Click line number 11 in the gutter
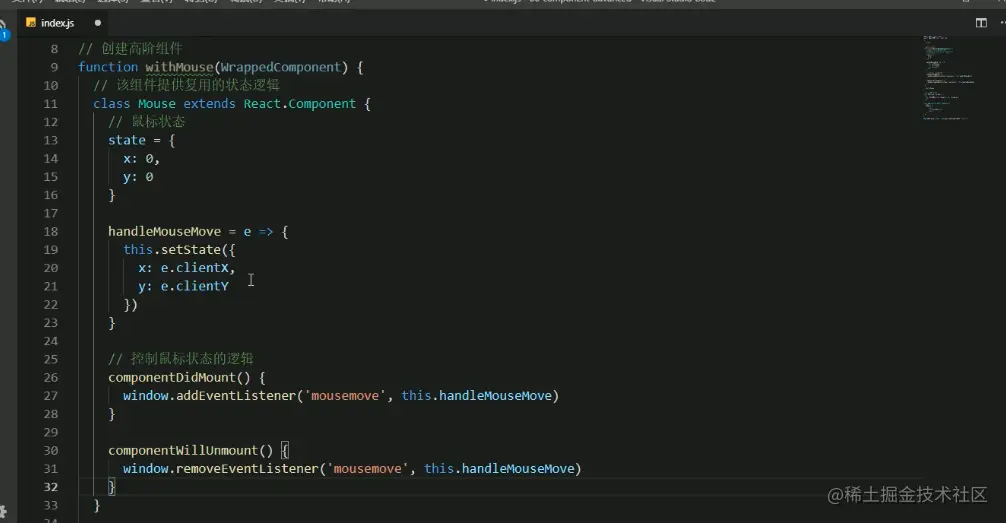 pyautogui.click(x=51, y=104)
